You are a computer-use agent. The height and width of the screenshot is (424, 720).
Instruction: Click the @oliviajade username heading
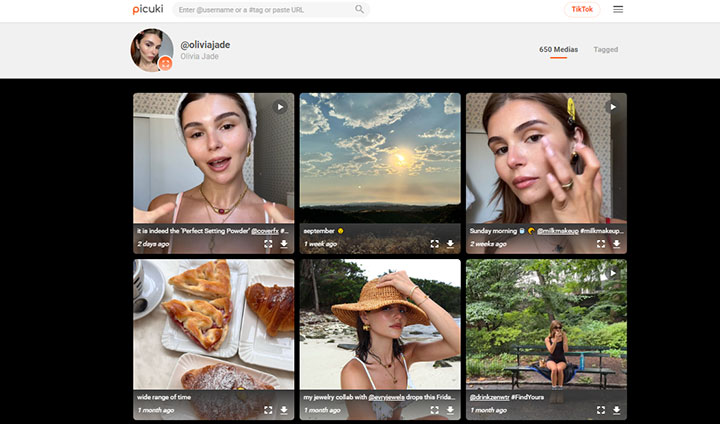pos(205,45)
